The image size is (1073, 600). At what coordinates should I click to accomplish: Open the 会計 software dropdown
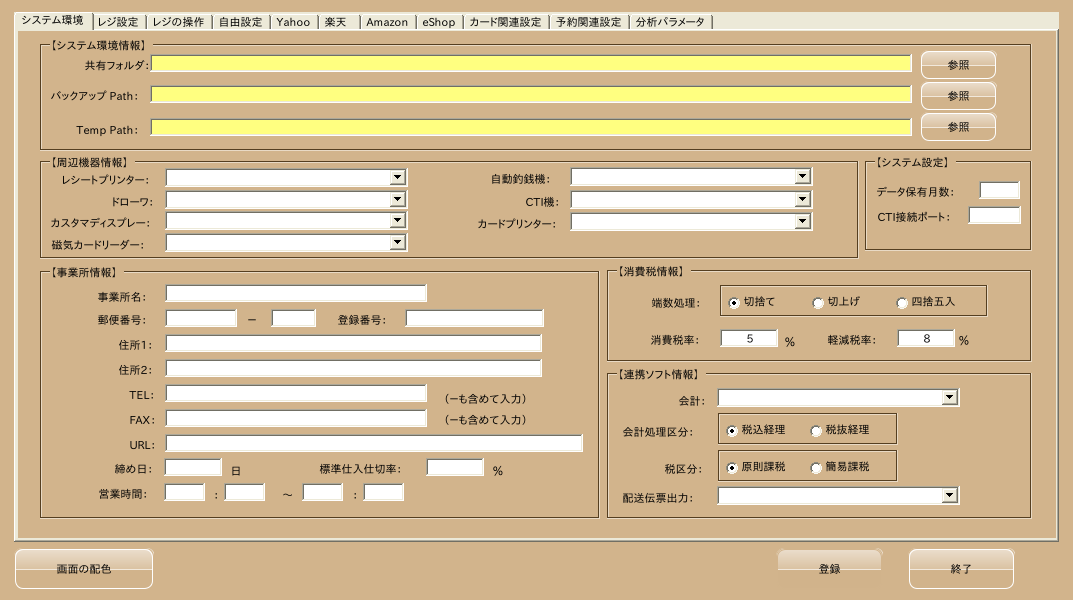[x=949, y=397]
